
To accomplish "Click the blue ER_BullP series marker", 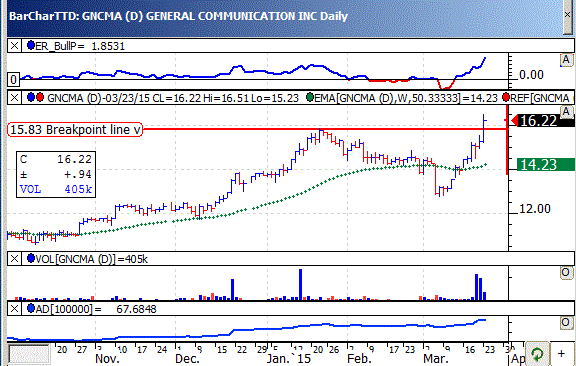I will (31, 46).
